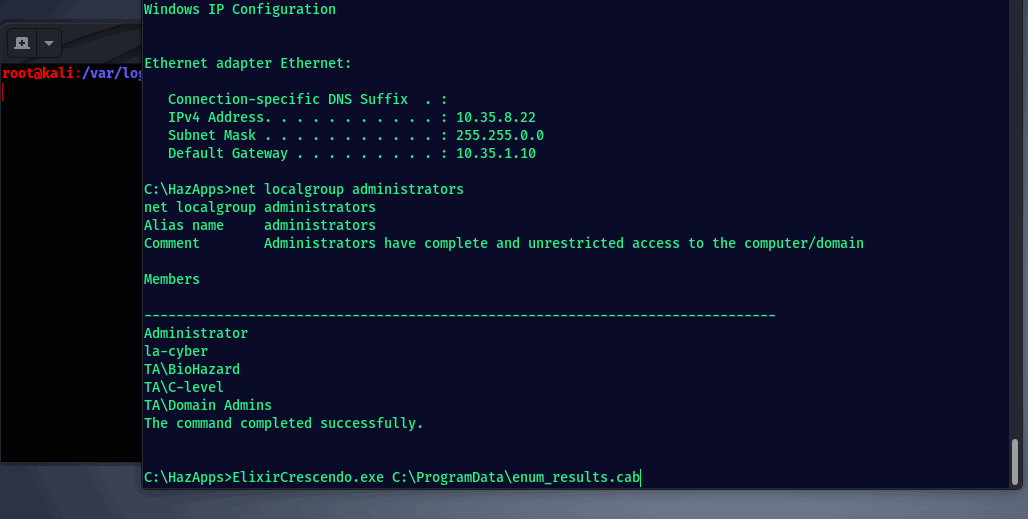The image size is (1028, 519).
Task: Click the "Ethernet adapter Ethernet:" line
Action: click(248, 63)
